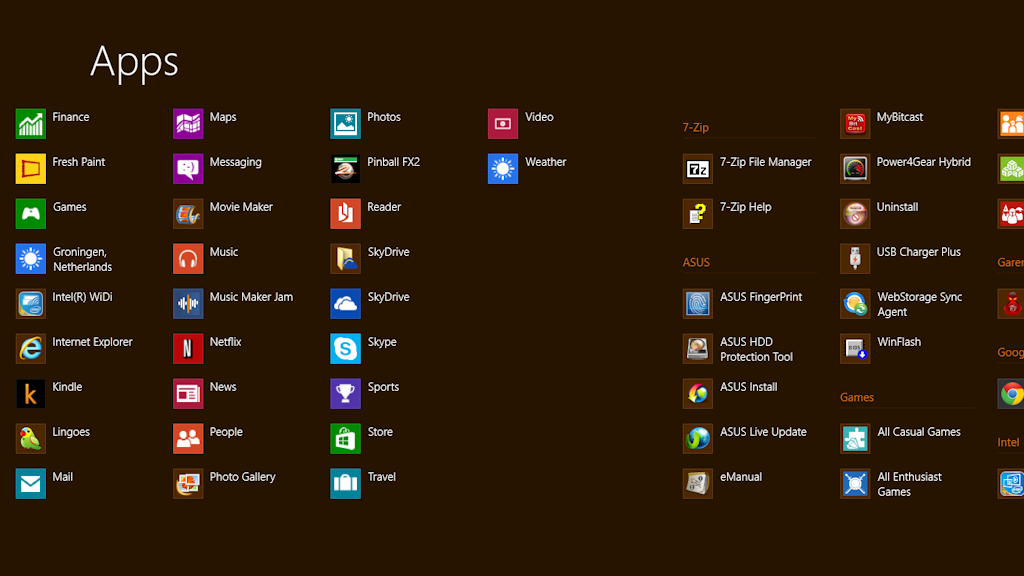The height and width of the screenshot is (576, 1024).
Task: Click the "Movie Maker" label text
Action: [241, 207]
